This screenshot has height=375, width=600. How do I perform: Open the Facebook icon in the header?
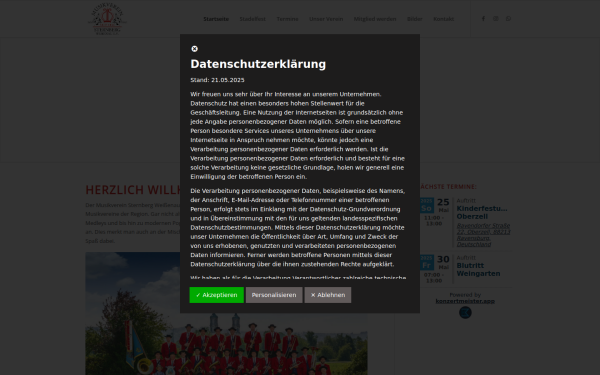click(x=483, y=19)
